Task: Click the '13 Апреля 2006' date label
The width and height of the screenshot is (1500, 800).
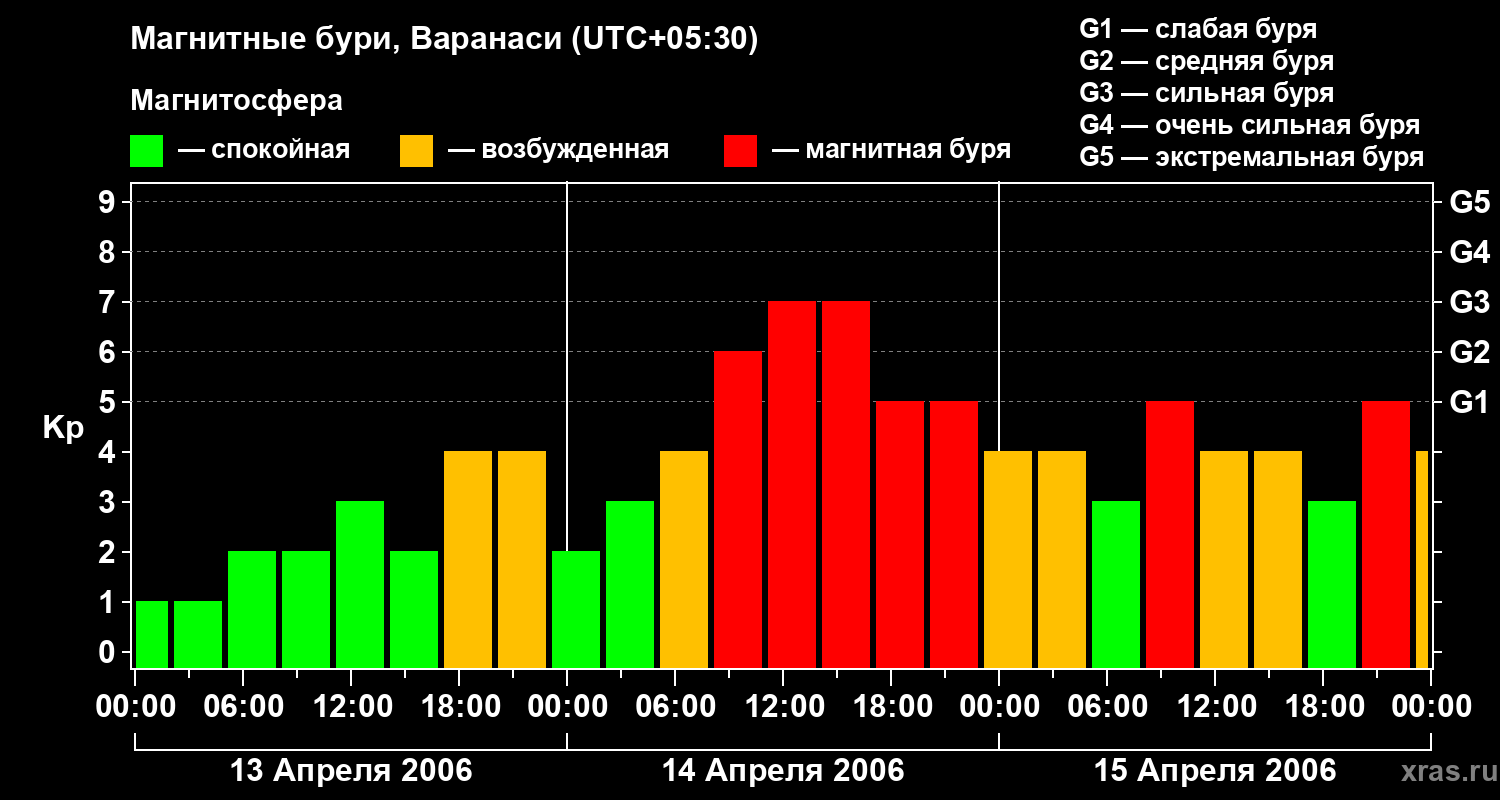Action: coord(351,771)
